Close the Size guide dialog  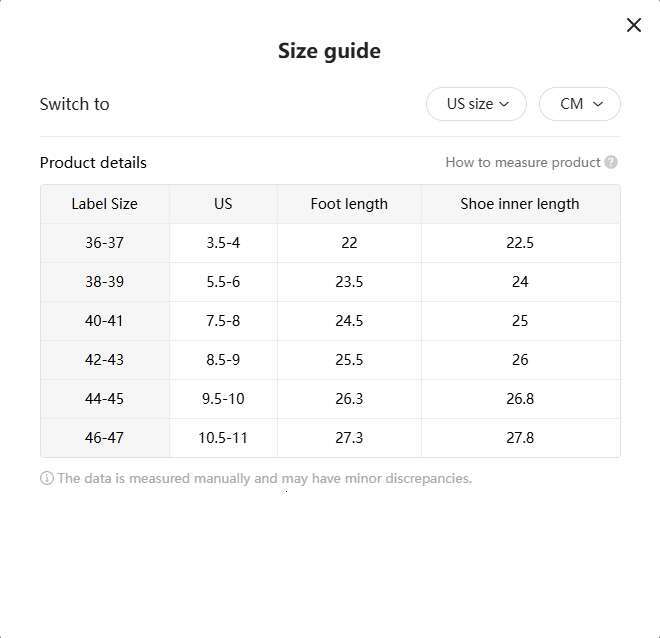633,25
